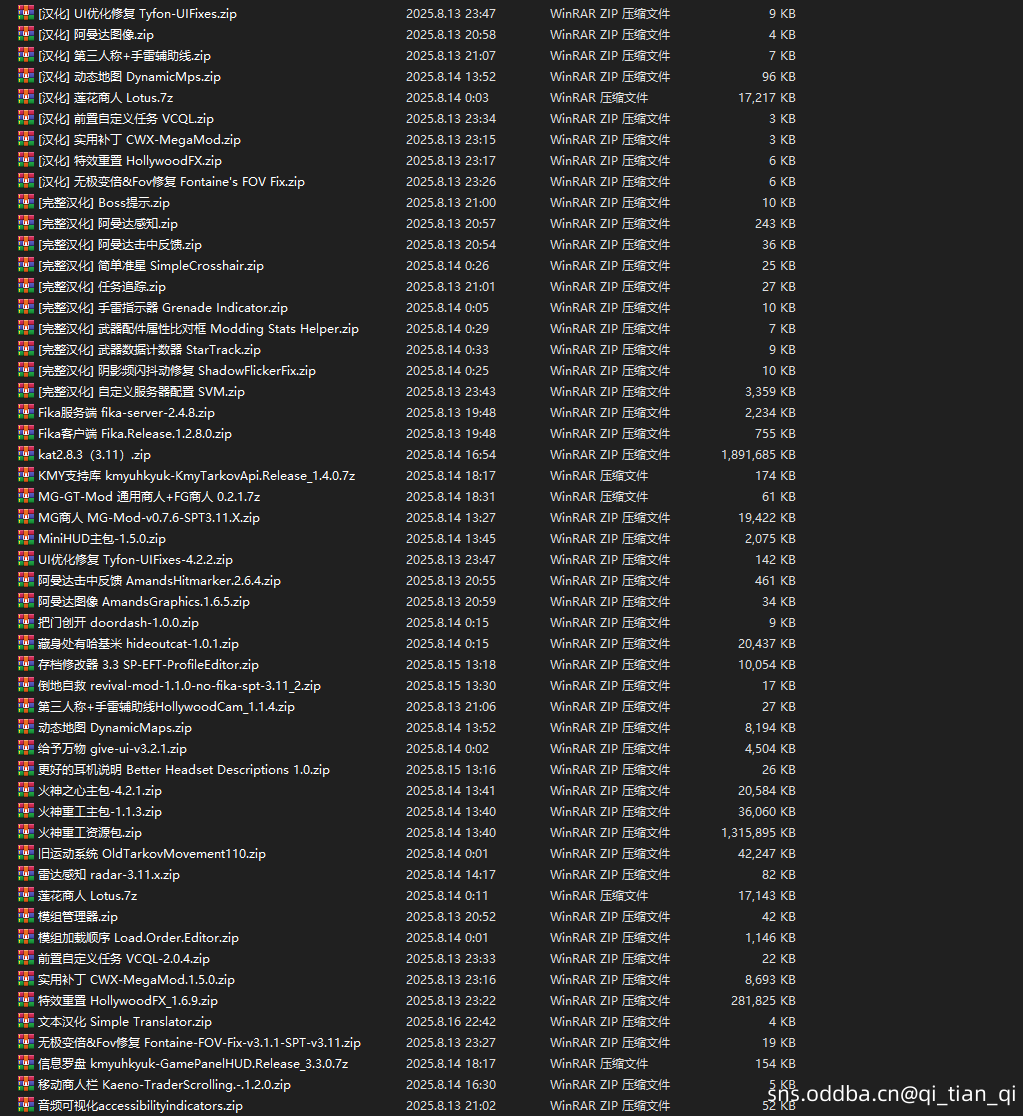Select file [汉化] 阿曼达图像.zip
The height and width of the screenshot is (1116, 1023).
[96, 34]
